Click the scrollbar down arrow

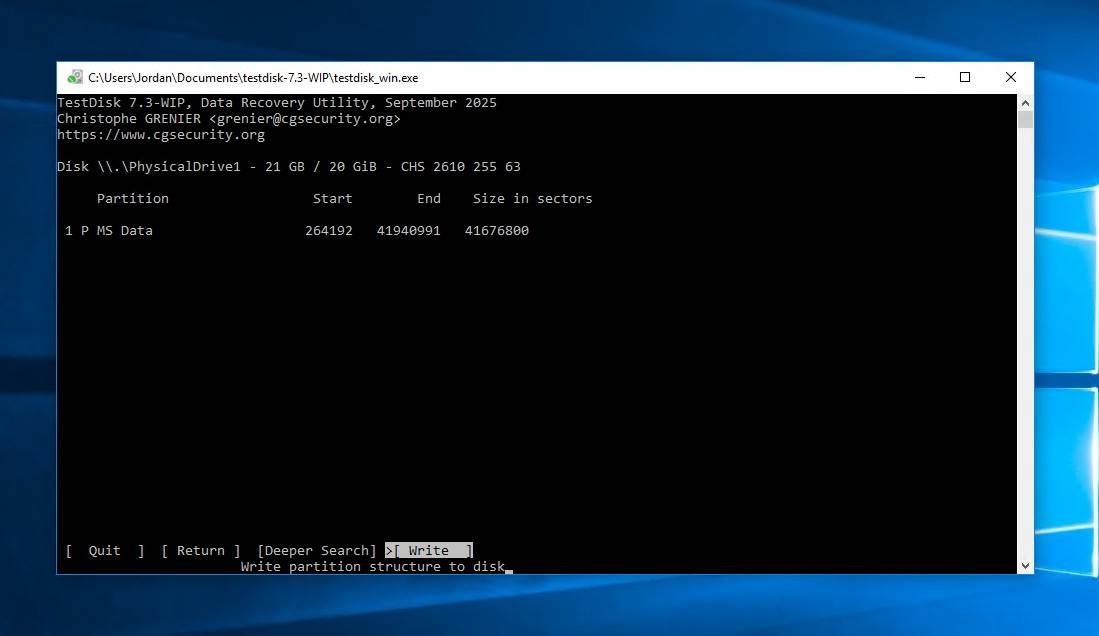1025,566
